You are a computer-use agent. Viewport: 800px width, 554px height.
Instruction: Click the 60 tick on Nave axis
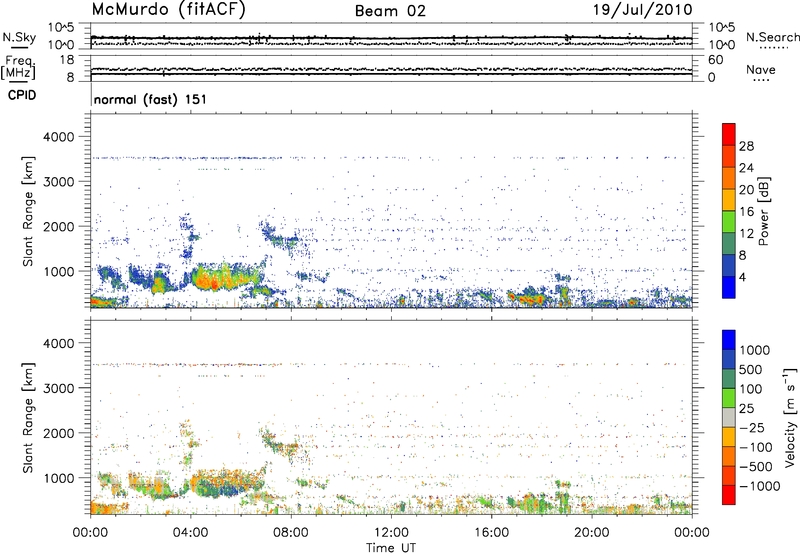point(715,60)
